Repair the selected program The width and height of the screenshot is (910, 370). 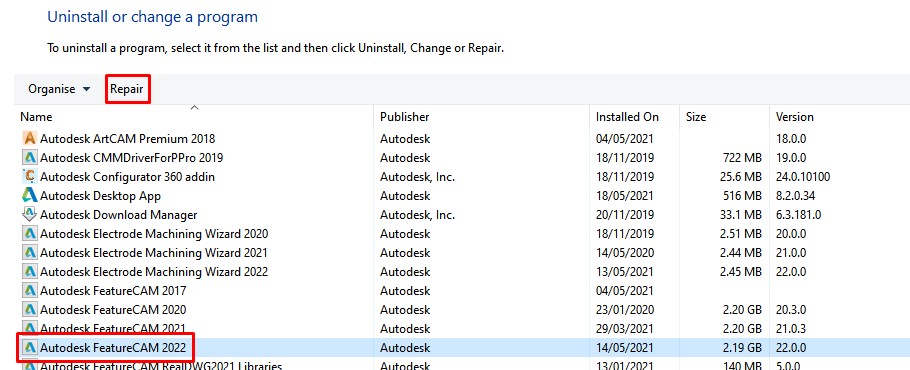tap(127, 89)
